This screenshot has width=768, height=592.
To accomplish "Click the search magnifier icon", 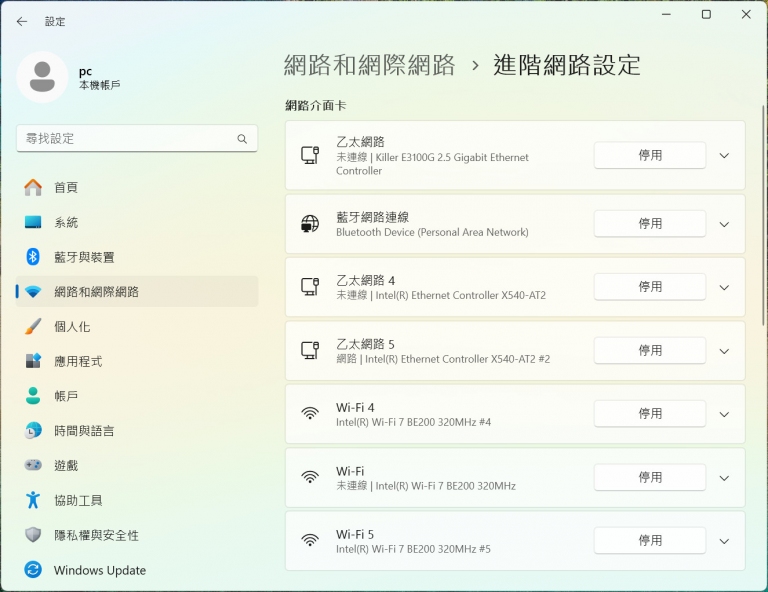I will coord(242,139).
